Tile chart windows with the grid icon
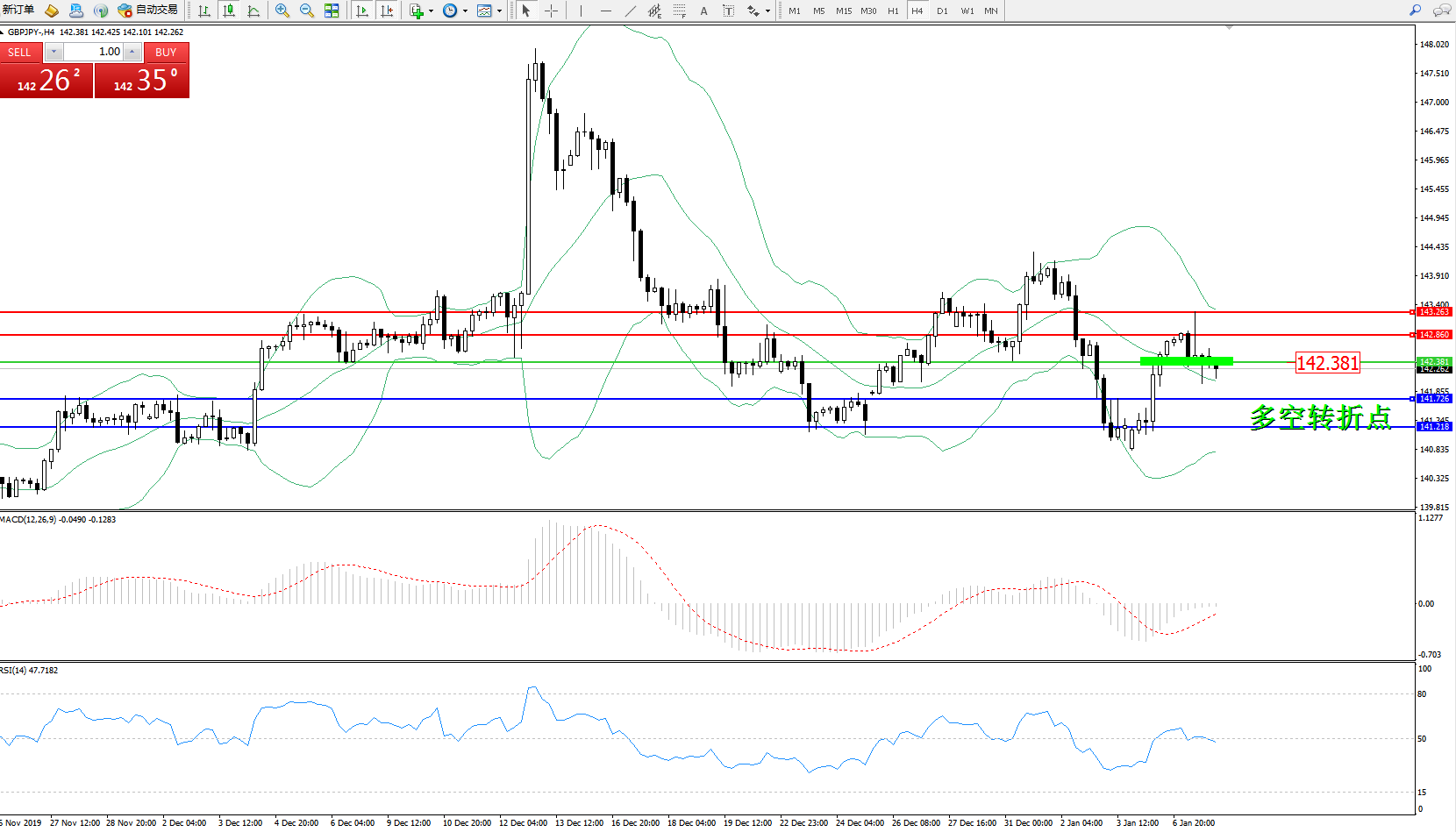 click(x=332, y=11)
